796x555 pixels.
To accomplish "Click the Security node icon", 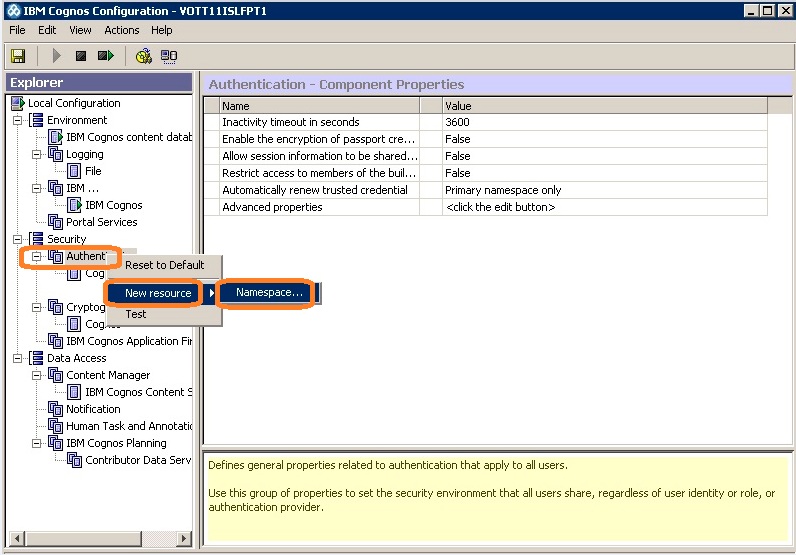I will pos(37,239).
